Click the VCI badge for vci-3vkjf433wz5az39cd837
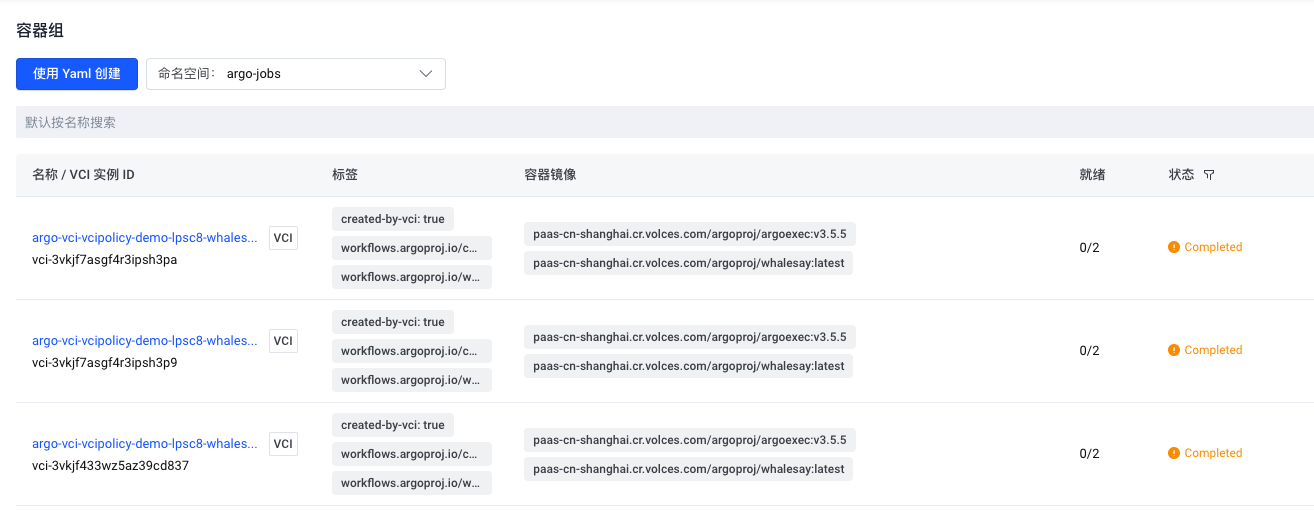 coord(284,444)
